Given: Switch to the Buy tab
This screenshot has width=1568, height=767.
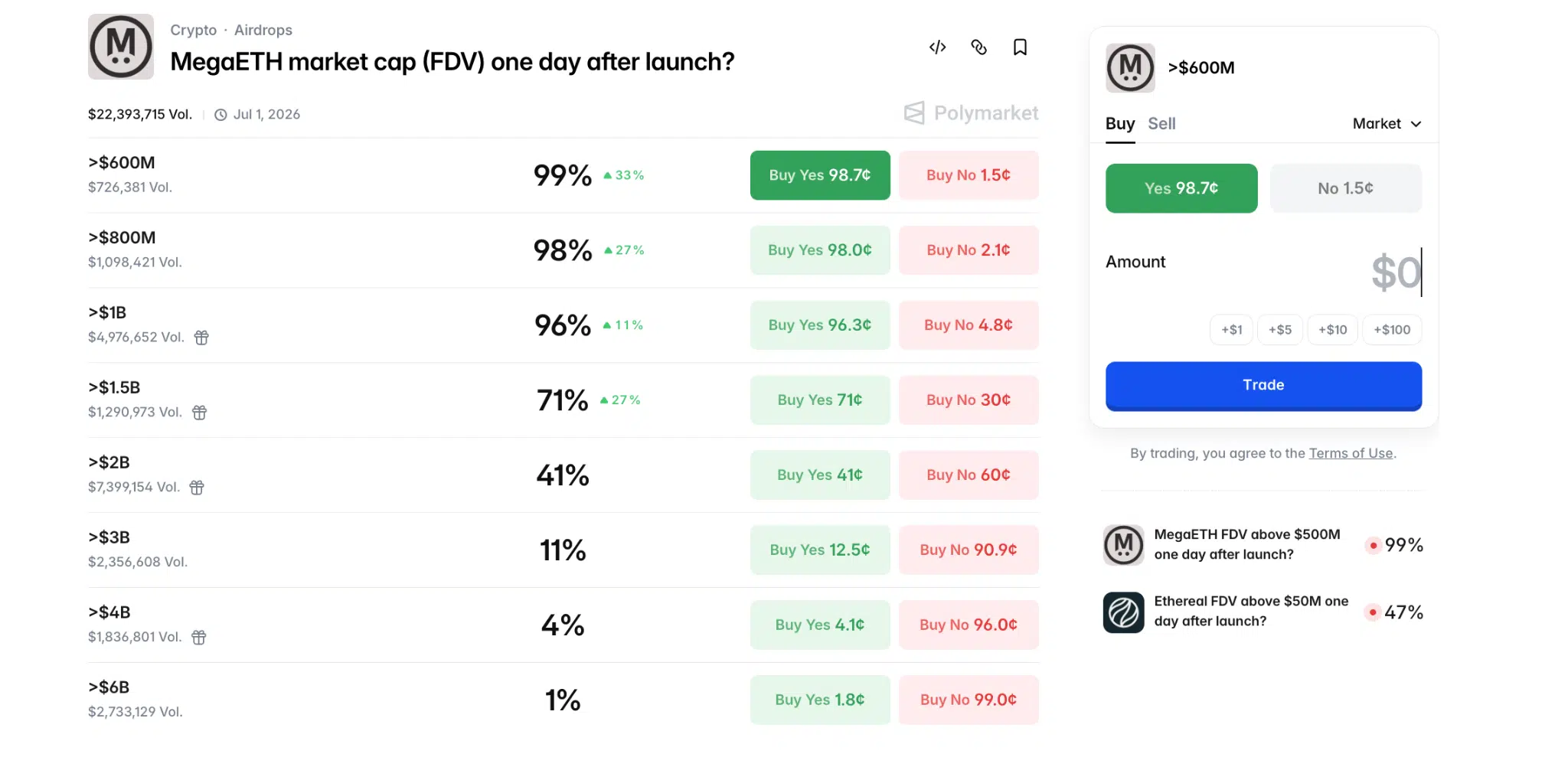Looking at the screenshot, I should [x=1120, y=124].
